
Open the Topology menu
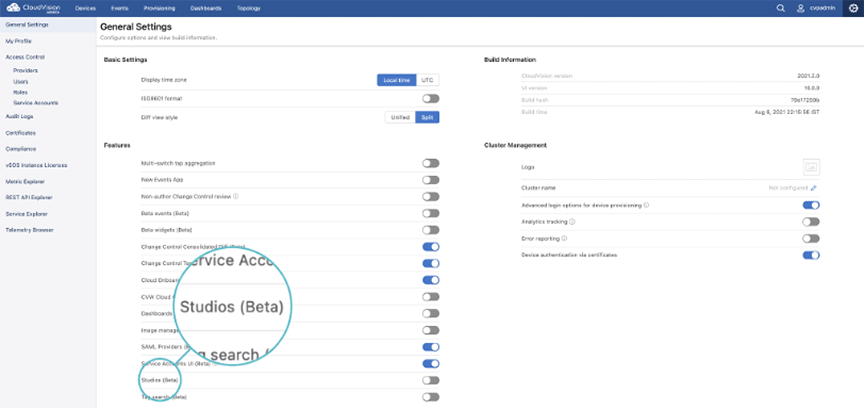click(x=249, y=8)
